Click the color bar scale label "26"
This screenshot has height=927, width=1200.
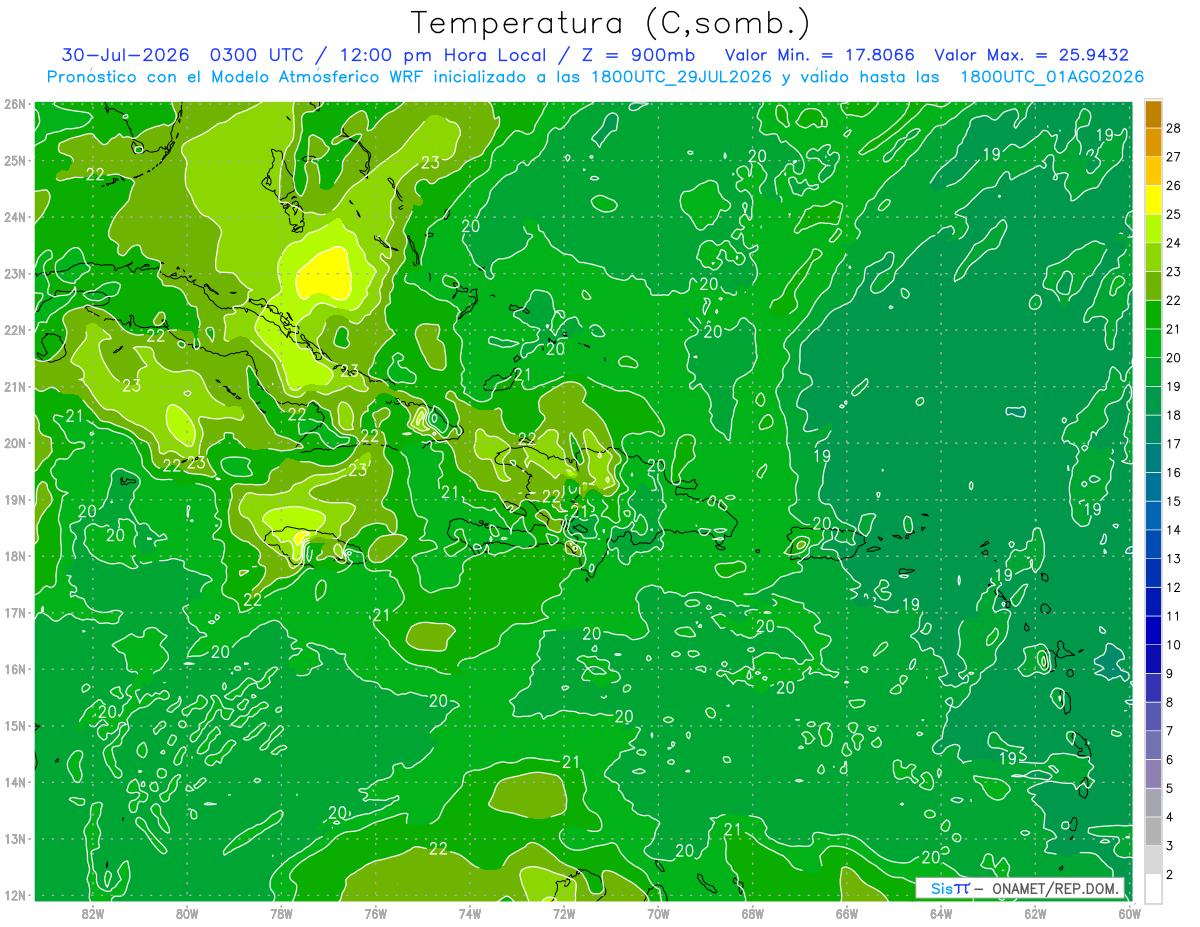click(x=1174, y=185)
